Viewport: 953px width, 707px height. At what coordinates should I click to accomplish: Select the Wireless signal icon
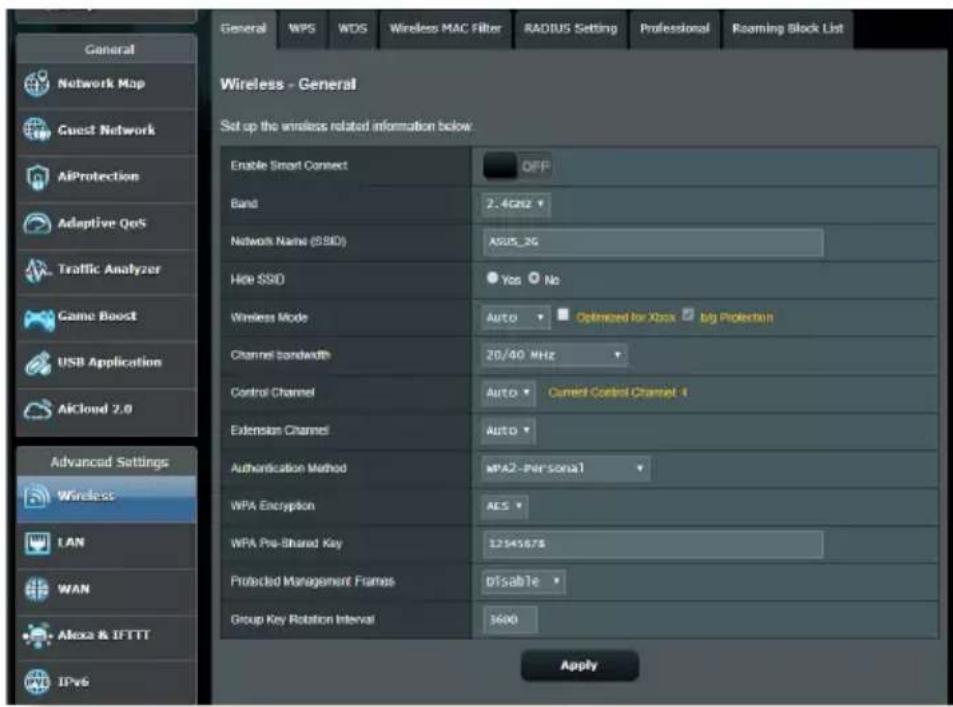pos(37,497)
